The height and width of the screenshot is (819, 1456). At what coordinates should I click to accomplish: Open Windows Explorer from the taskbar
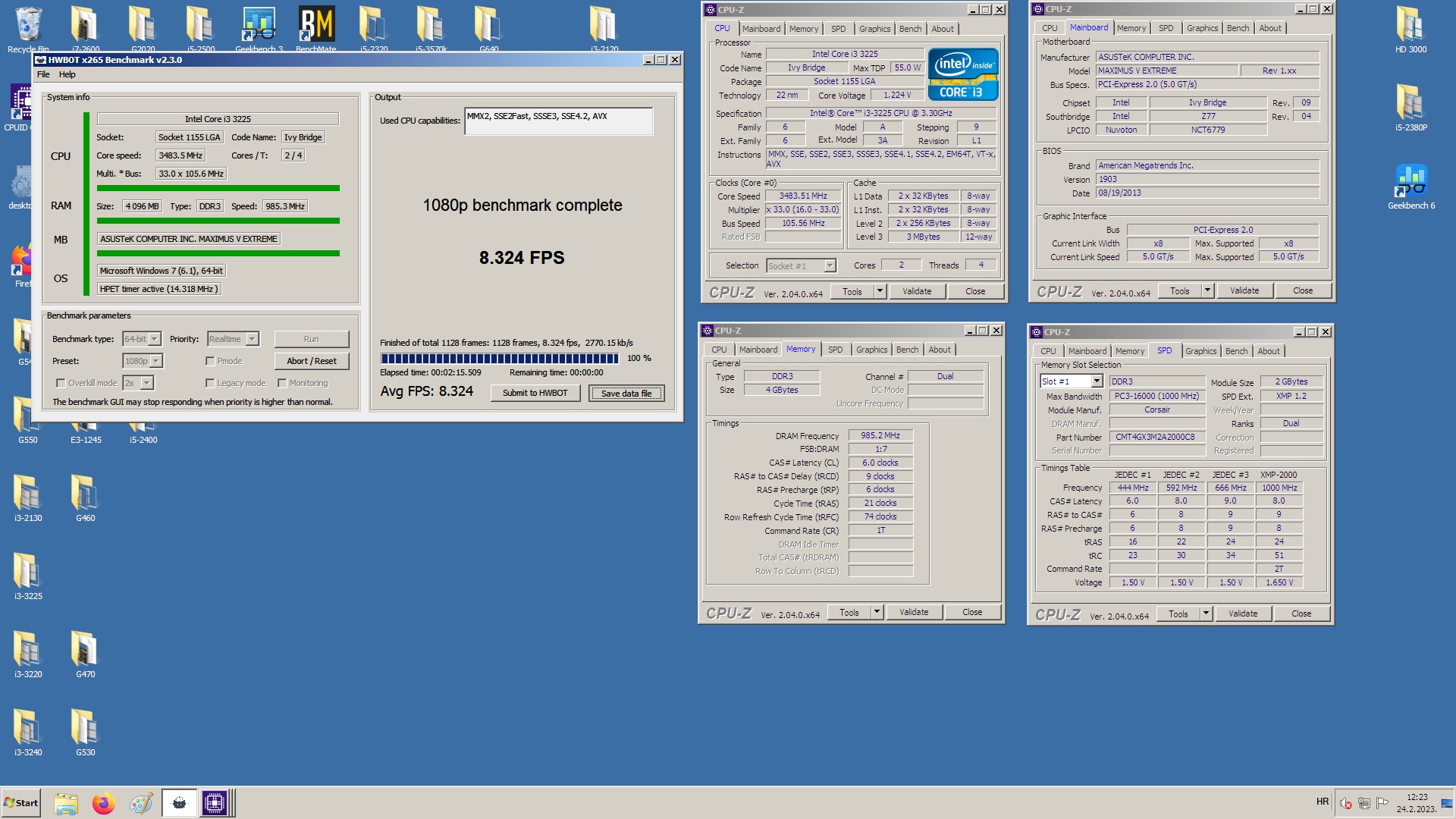[66, 803]
